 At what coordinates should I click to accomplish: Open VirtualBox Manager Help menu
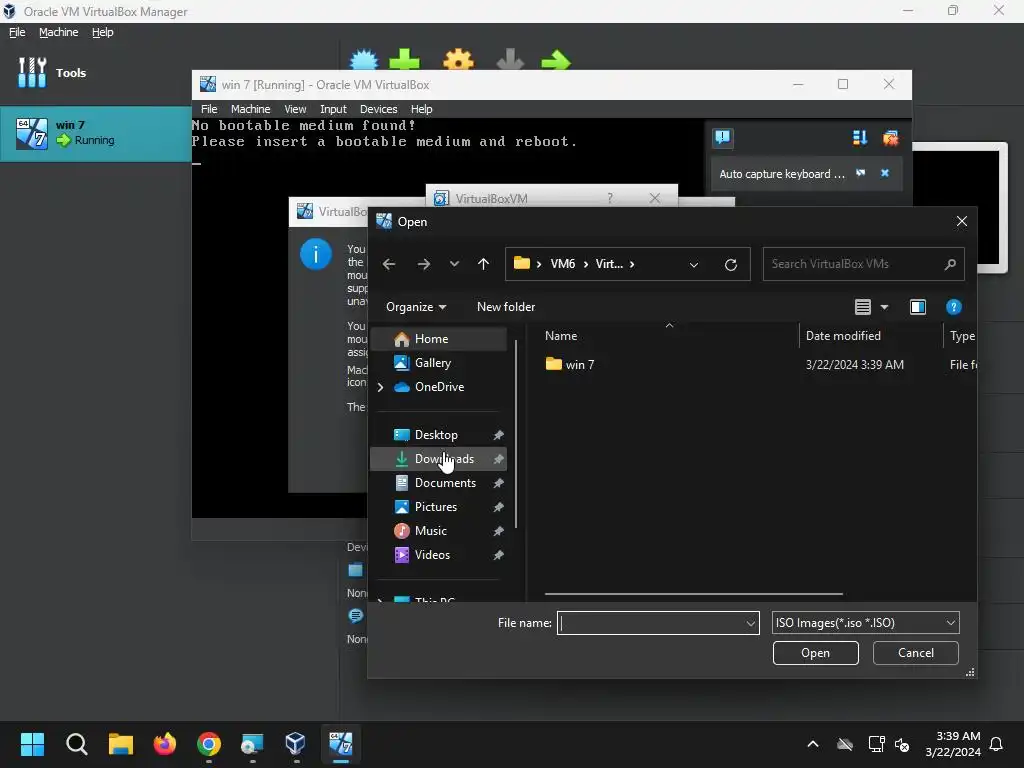[x=103, y=32]
